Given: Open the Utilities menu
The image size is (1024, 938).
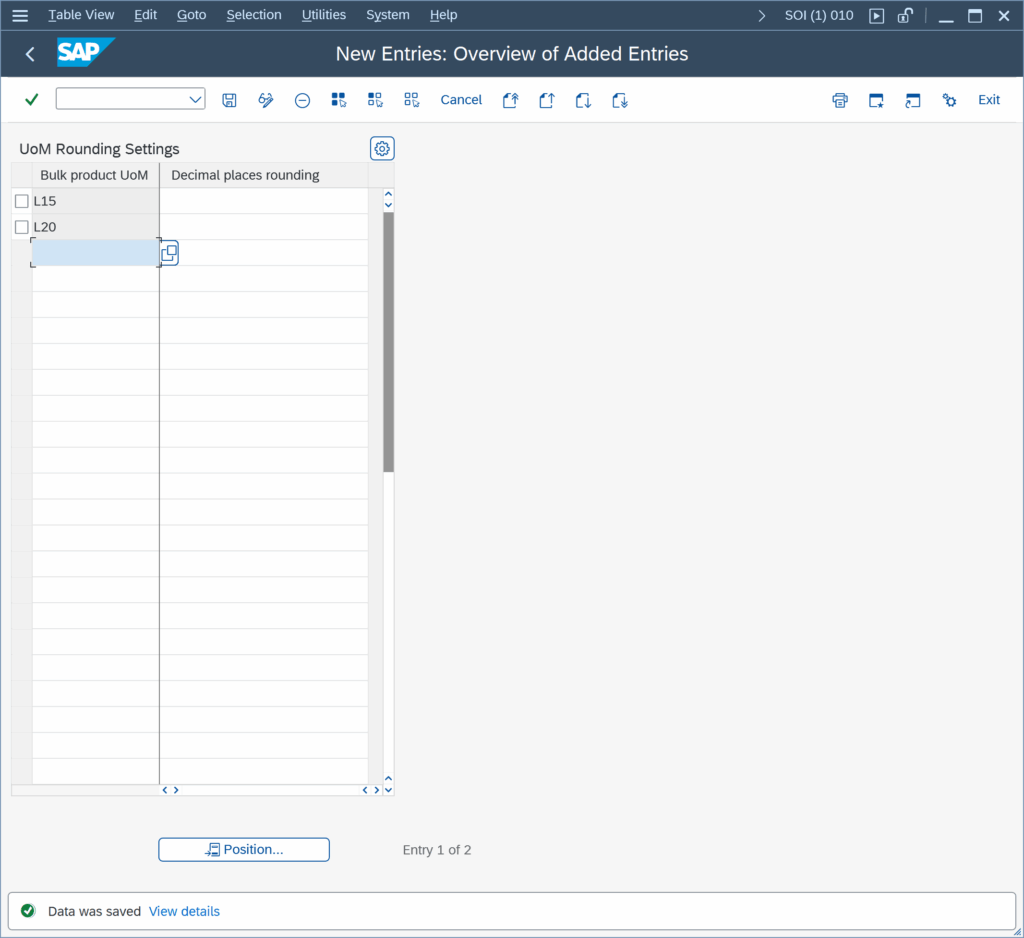Looking at the screenshot, I should coord(323,15).
